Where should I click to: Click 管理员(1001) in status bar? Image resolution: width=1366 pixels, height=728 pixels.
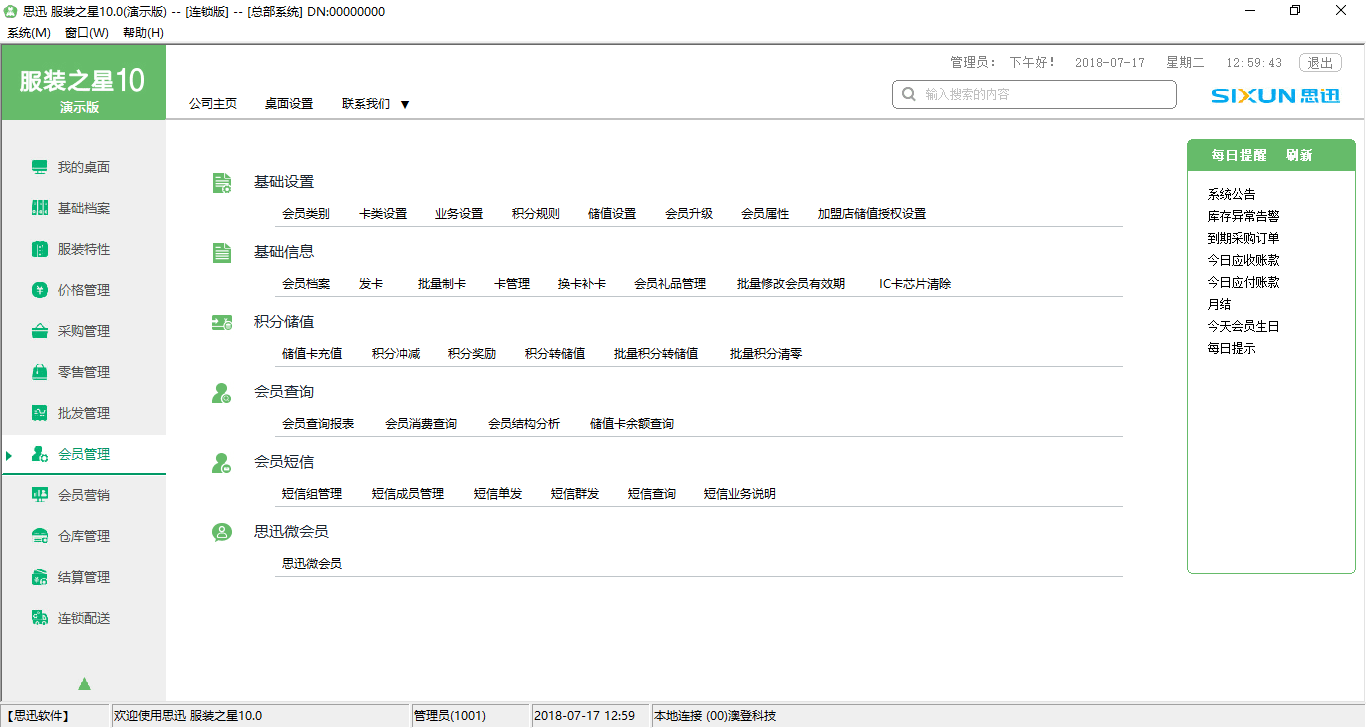click(450, 716)
